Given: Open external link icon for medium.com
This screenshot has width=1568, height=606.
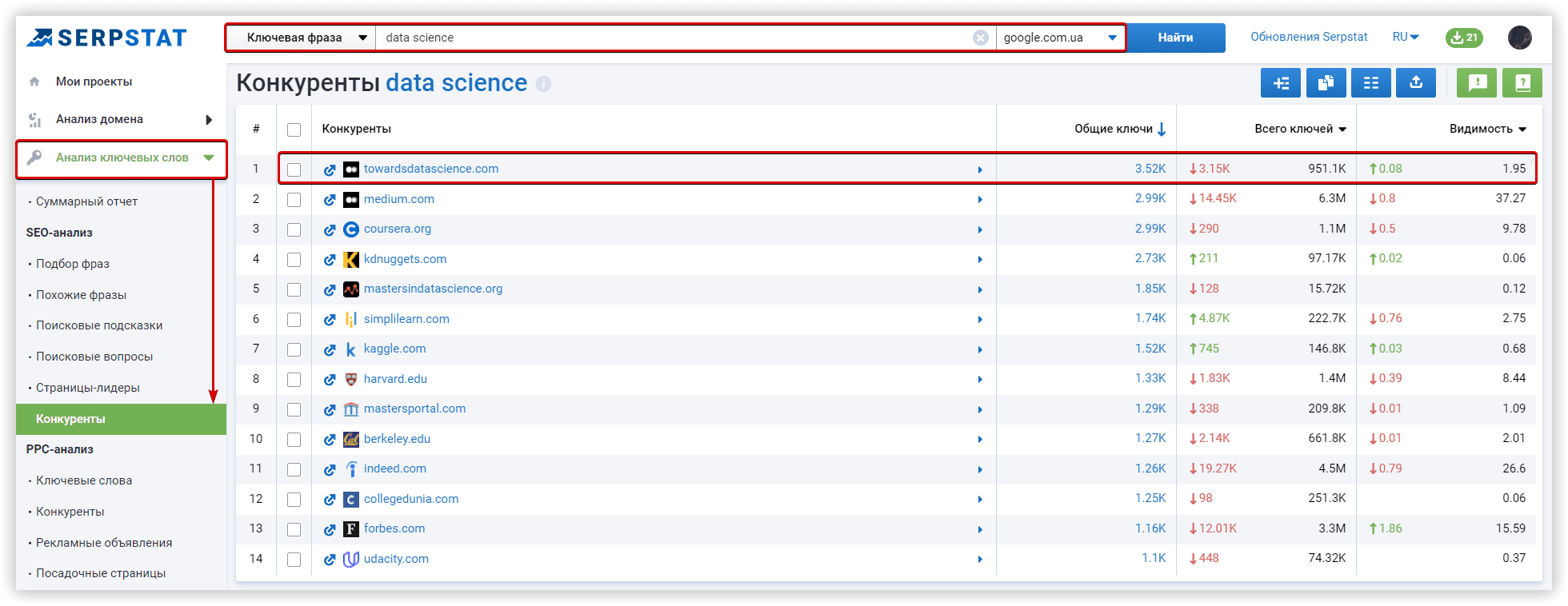Looking at the screenshot, I should coord(330,200).
